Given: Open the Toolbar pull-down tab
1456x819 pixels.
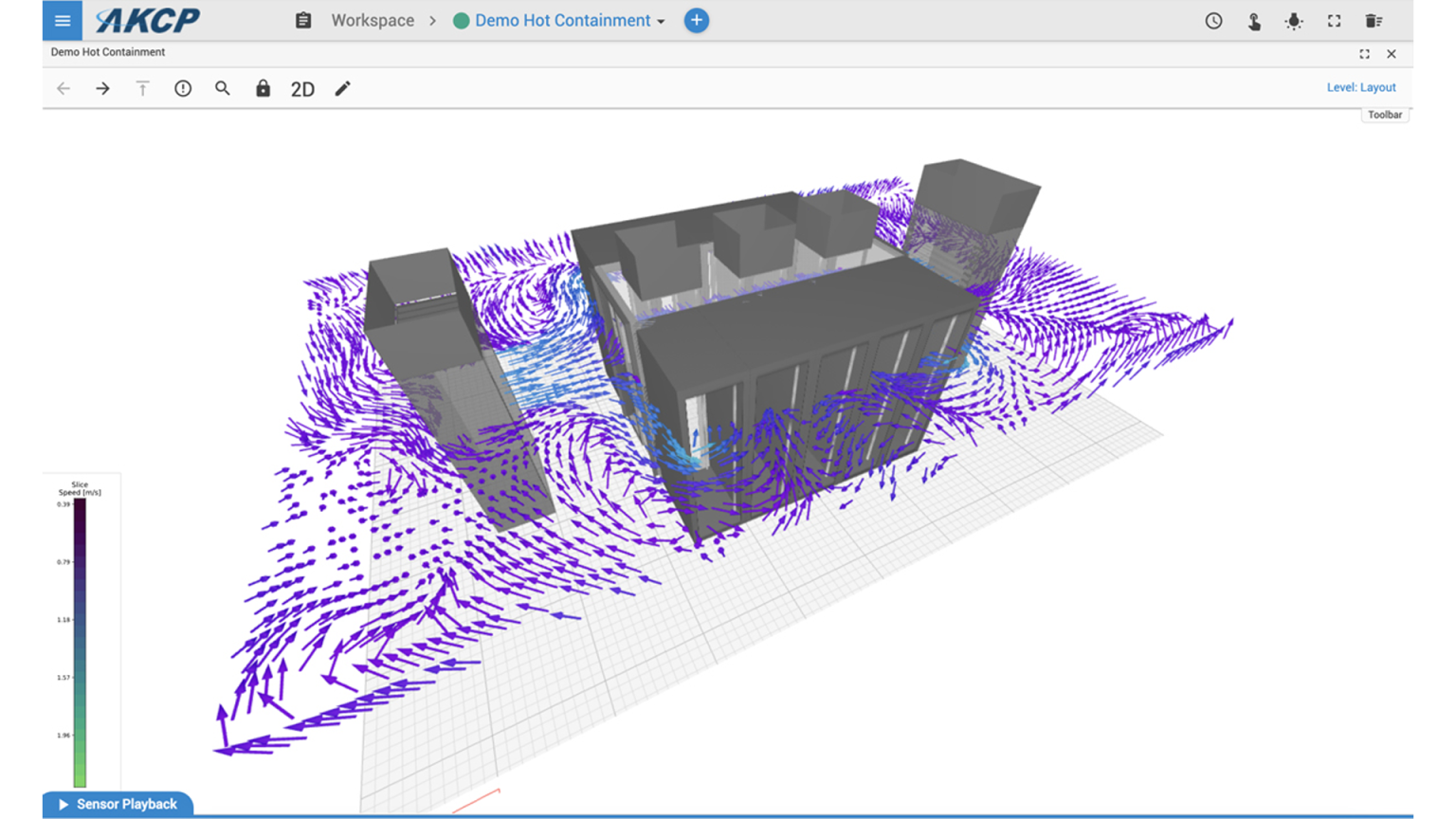Looking at the screenshot, I should pyautogui.click(x=1384, y=115).
